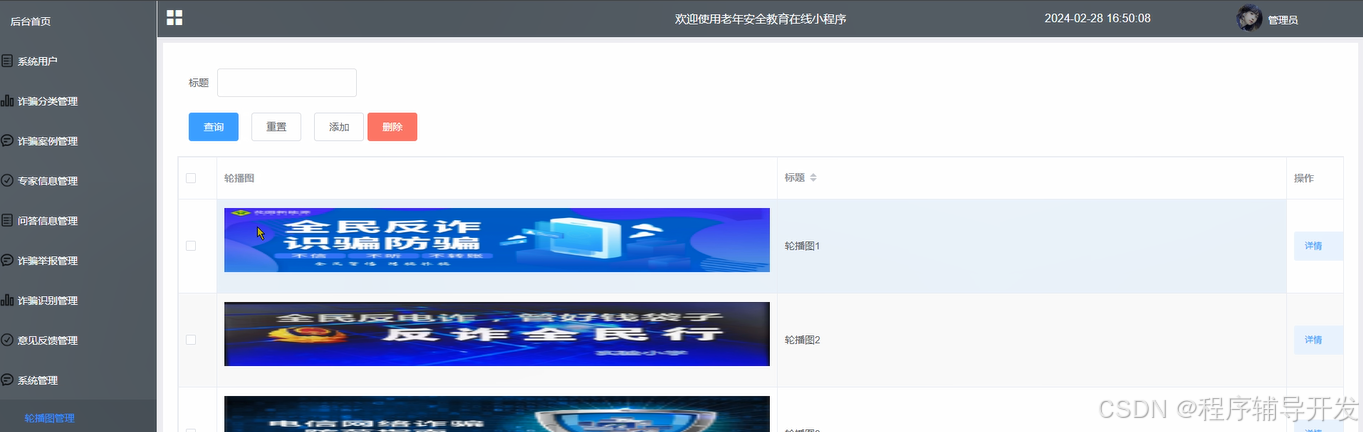Click the 添加 button
The width and height of the screenshot is (1363, 432).
click(339, 127)
